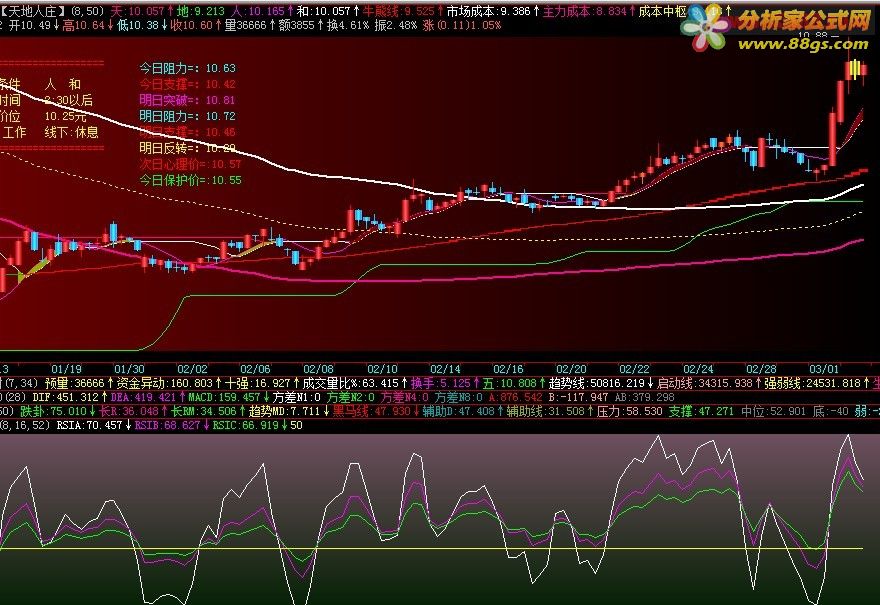Click the 线下:休息 text
The width and height of the screenshot is (880, 605).
tap(71, 132)
